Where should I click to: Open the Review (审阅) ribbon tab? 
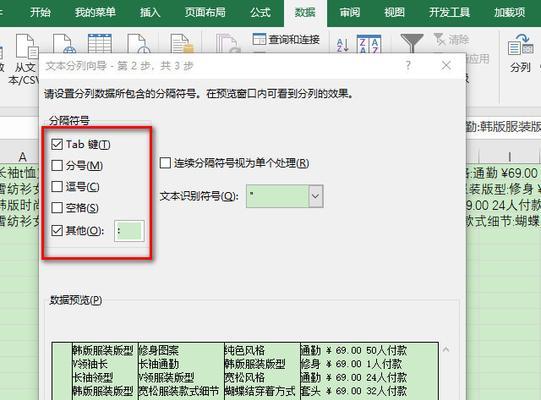coord(350,13)
